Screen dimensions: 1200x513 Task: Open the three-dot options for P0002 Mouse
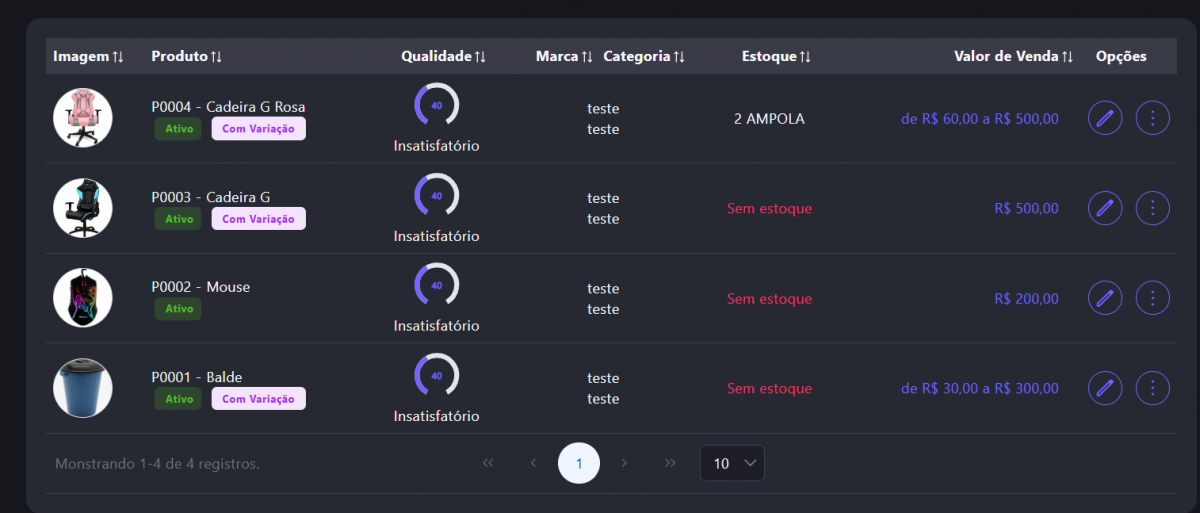coord(1153,298)
